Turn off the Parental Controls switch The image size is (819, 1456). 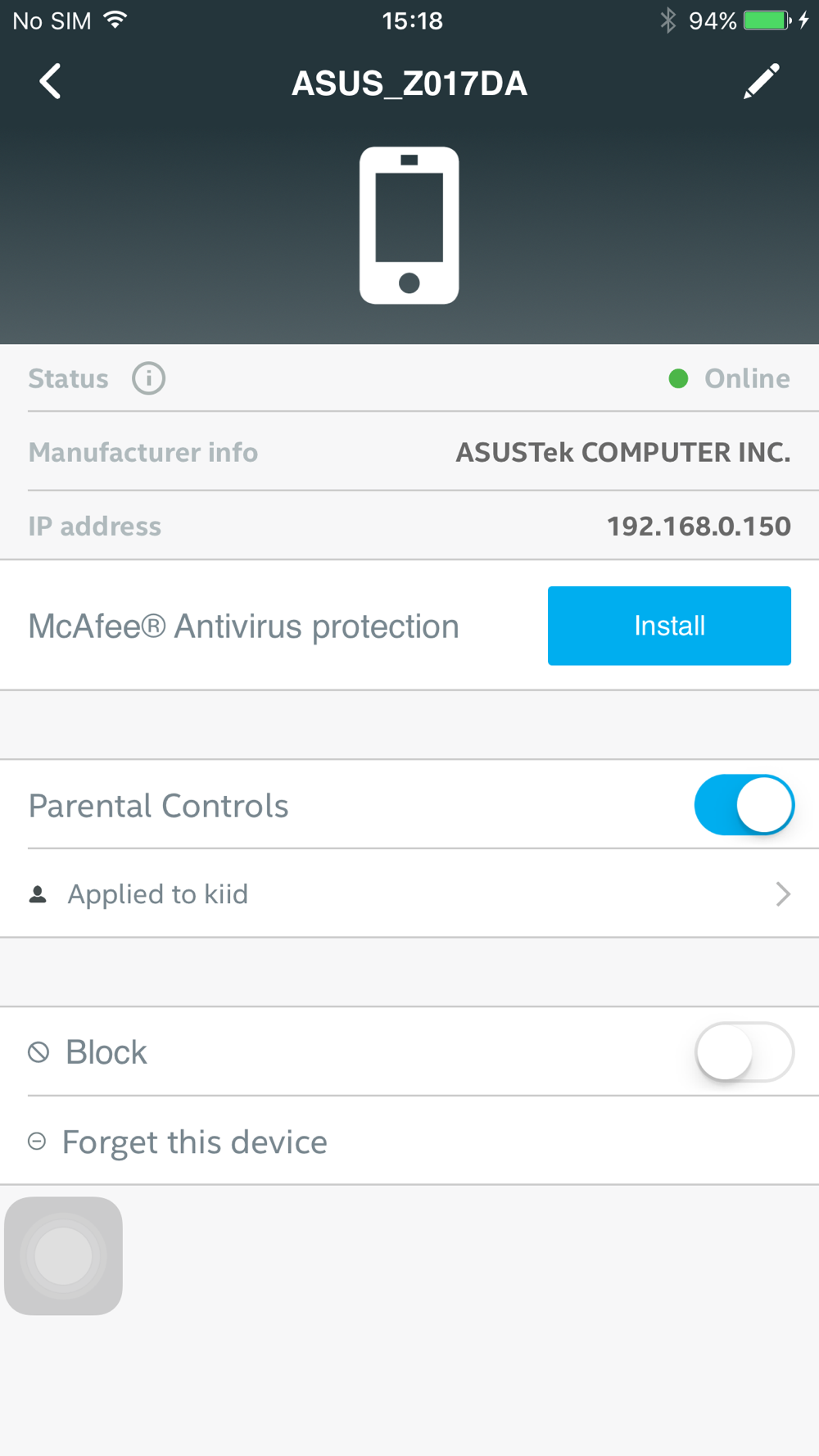coord(744,805)
